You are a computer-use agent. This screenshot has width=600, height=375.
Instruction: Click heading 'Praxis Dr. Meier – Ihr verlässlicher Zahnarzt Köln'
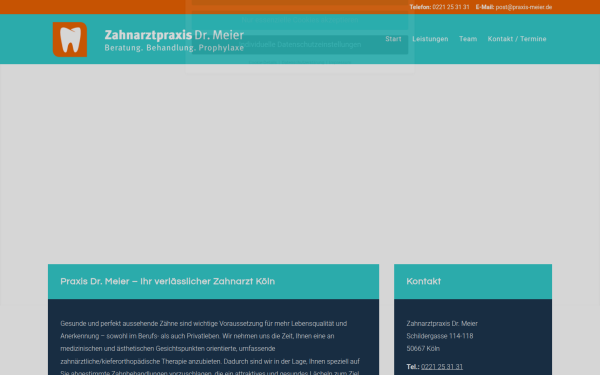pyautogui.click(x=168, y=281)
